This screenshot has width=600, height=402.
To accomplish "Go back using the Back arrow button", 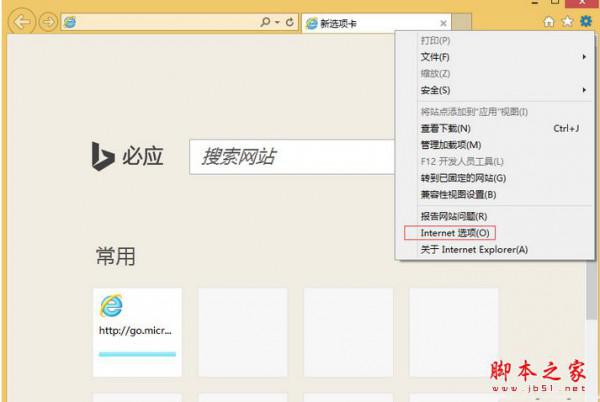I will (21, 21).
